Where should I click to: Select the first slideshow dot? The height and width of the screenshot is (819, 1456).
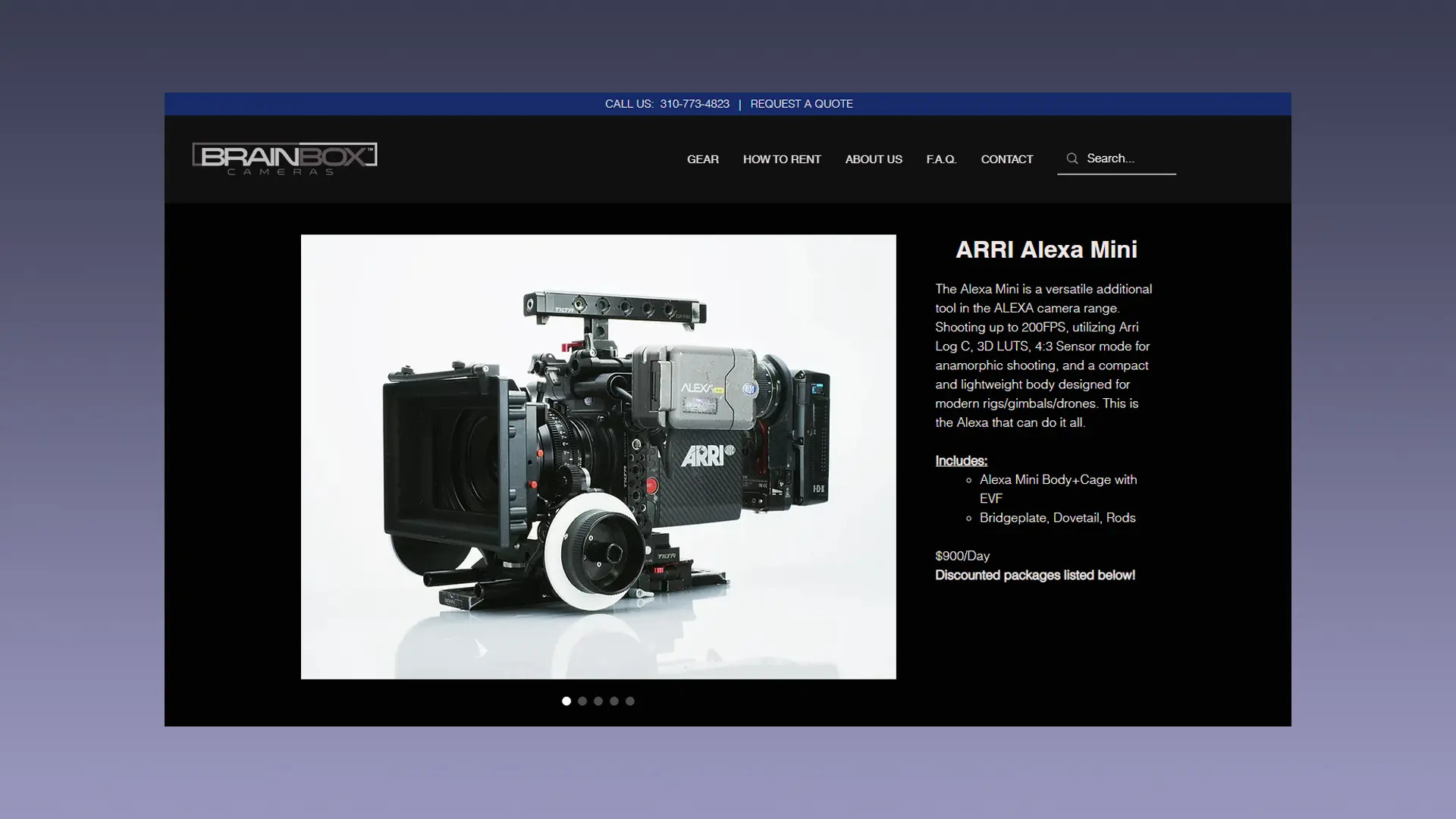[x=566, y=701]
